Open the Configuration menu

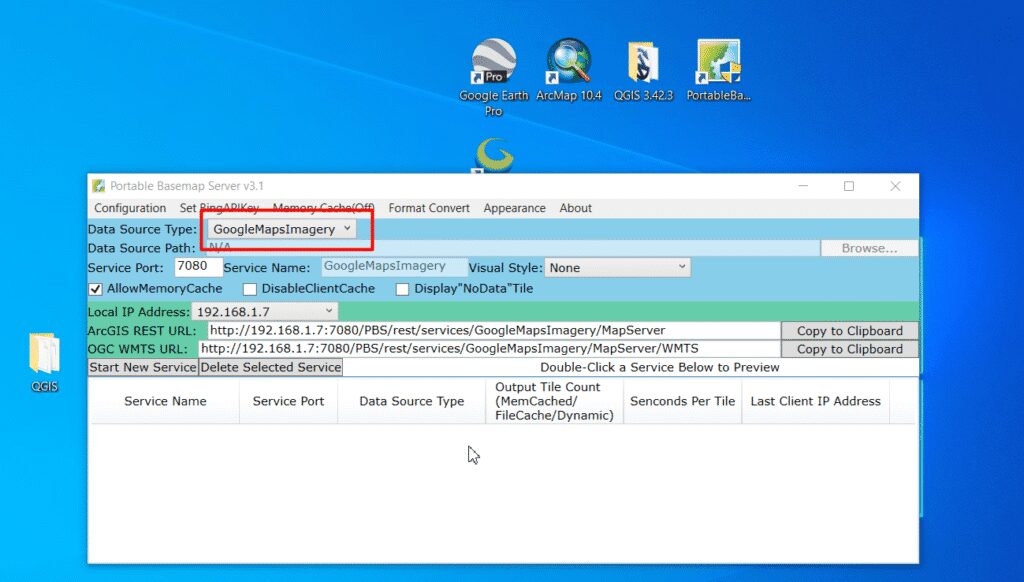point(130,208)
